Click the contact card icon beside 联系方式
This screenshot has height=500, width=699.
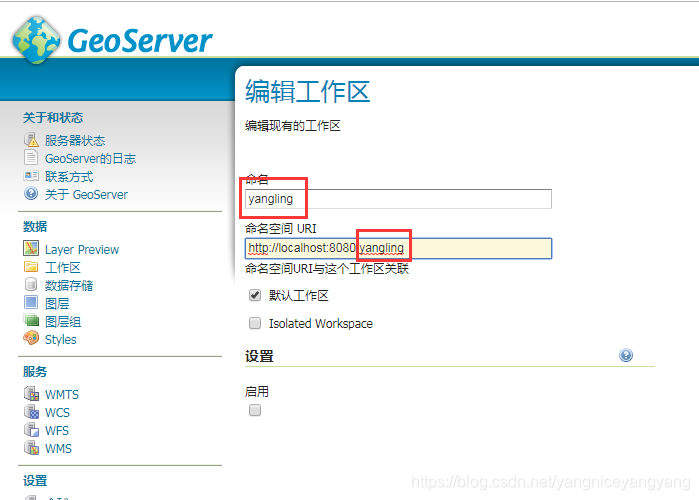click(31, 176)
